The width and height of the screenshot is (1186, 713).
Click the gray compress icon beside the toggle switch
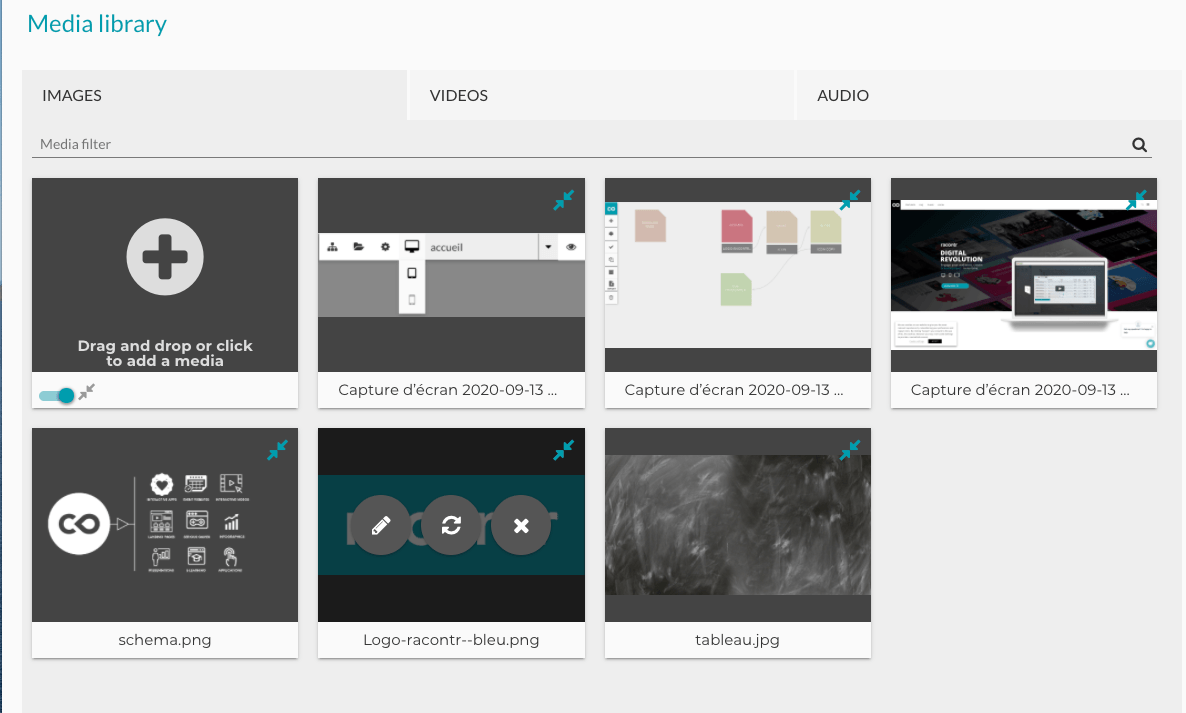pyautogui.click(x=87, y=393)
